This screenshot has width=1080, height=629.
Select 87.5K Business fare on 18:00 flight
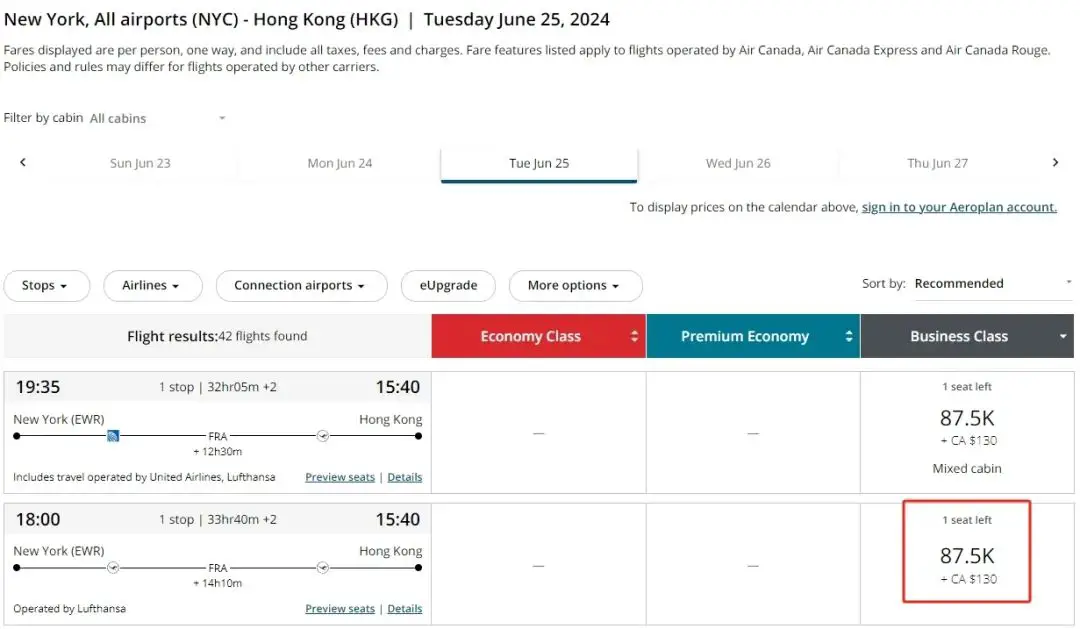pyautogui.click(x=967, y=557)
